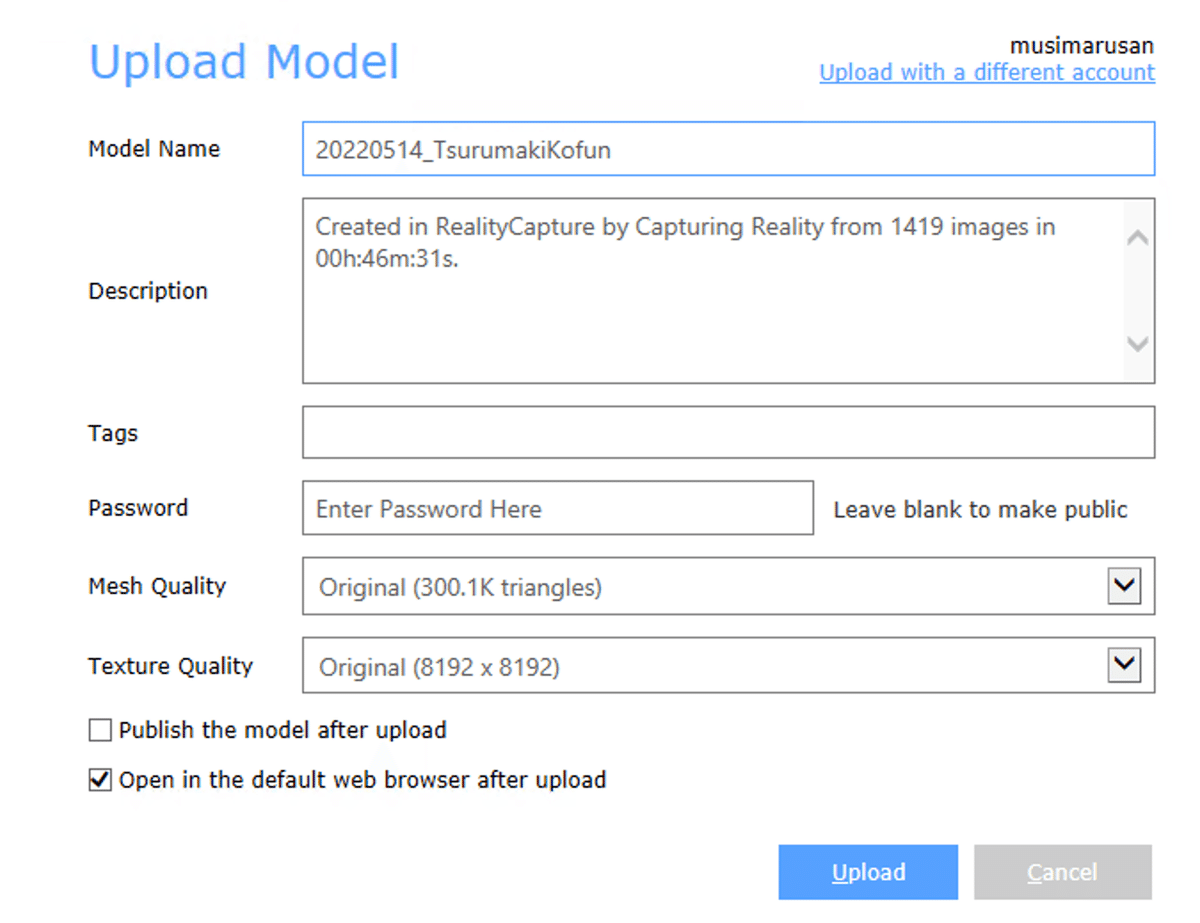This screenshot has height=923, width=1200.
Task: Click the empty Tags field
Action: pyautogui.click(x=728, y=432)
